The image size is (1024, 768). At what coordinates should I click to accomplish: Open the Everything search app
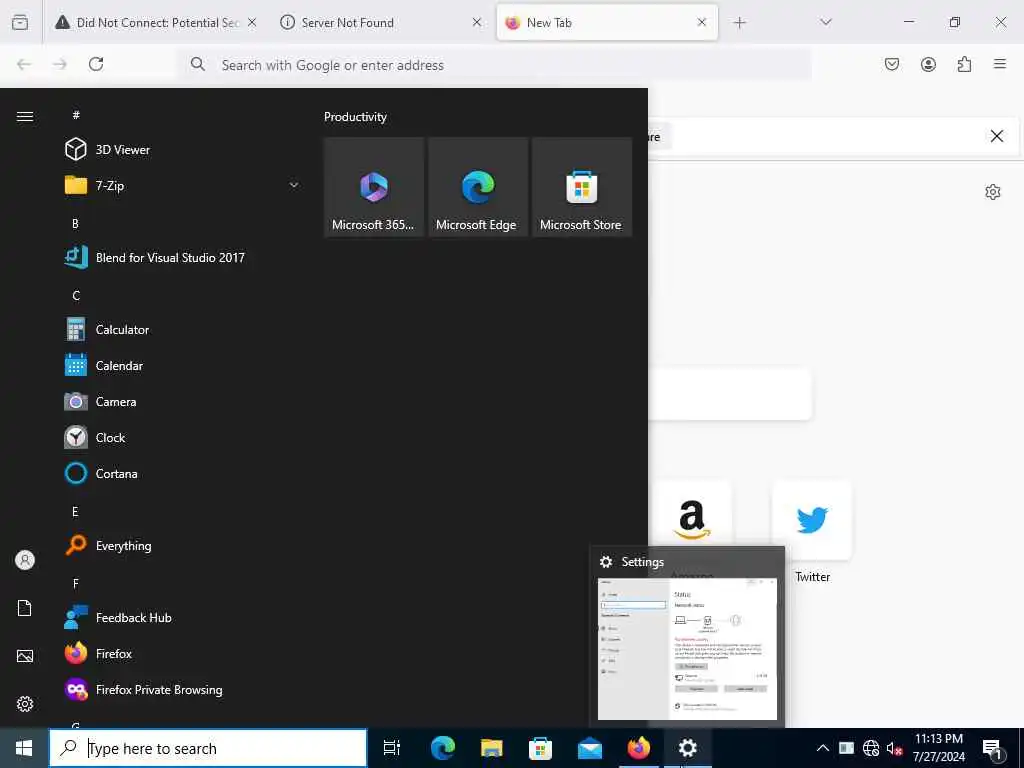coord(181,545)
